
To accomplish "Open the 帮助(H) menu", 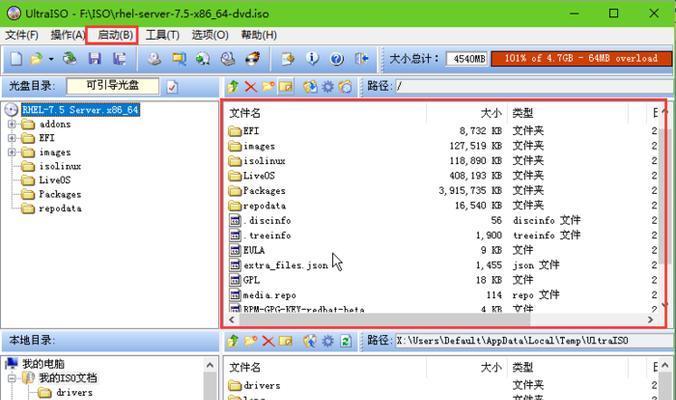I will [x=259, y=35].
